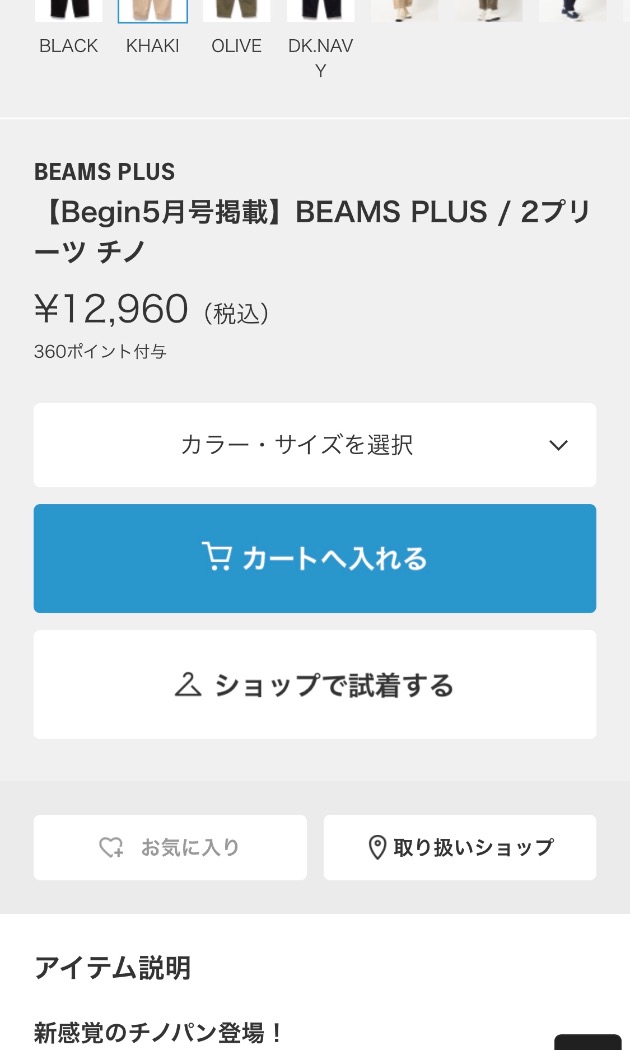Open the カラー・サイズを選択 dropdown
The image size is (630, 1050).
(x=315, y=445)
